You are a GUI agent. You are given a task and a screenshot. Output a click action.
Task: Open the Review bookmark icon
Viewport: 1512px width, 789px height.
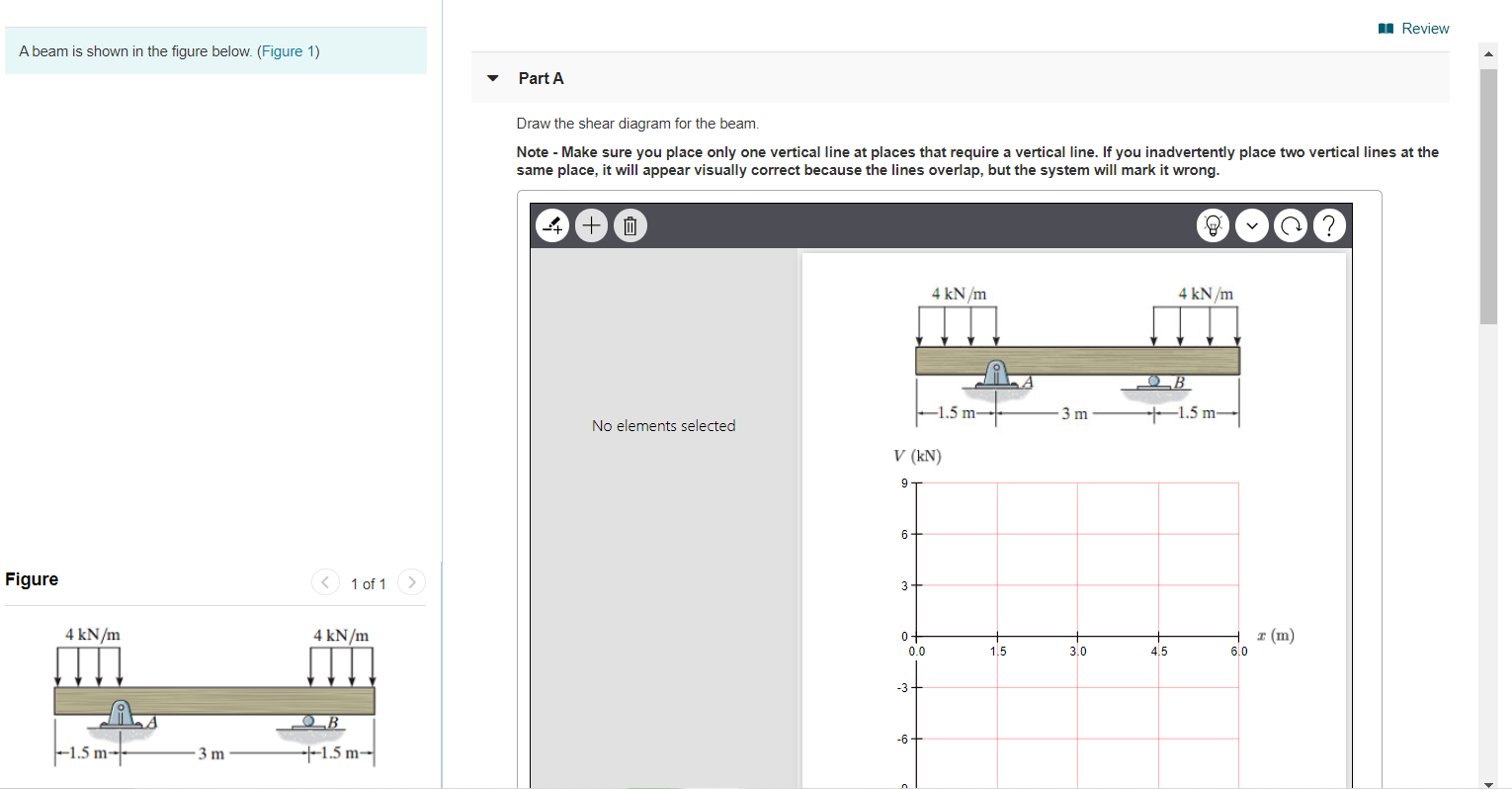(1386, 28)
